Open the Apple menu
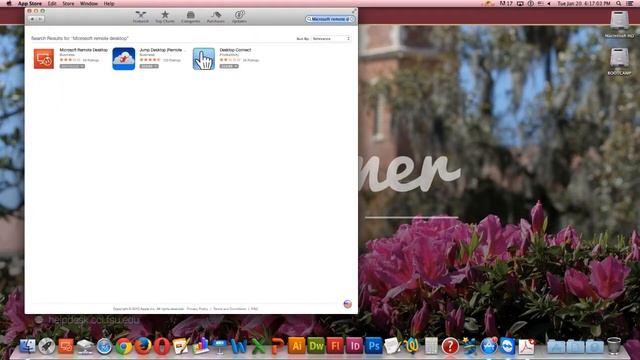The image size is (640, 360). (x=9, y=3)
